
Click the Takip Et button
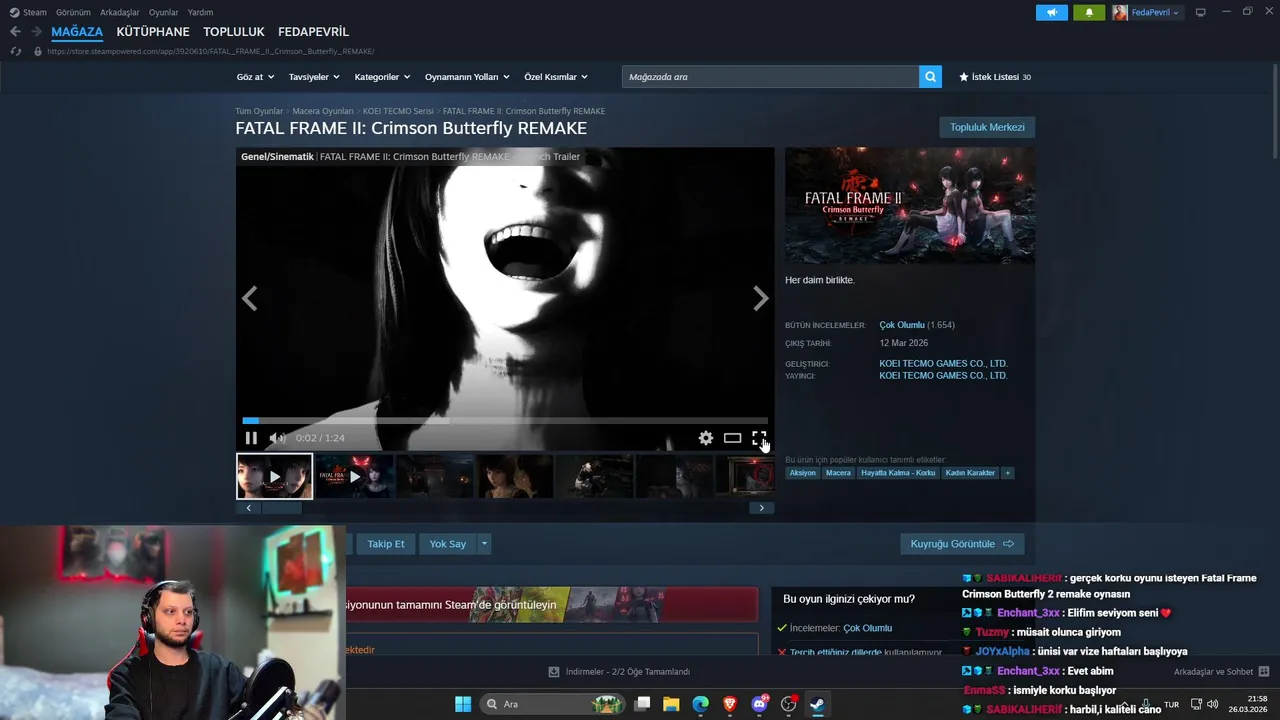(386, 544)
